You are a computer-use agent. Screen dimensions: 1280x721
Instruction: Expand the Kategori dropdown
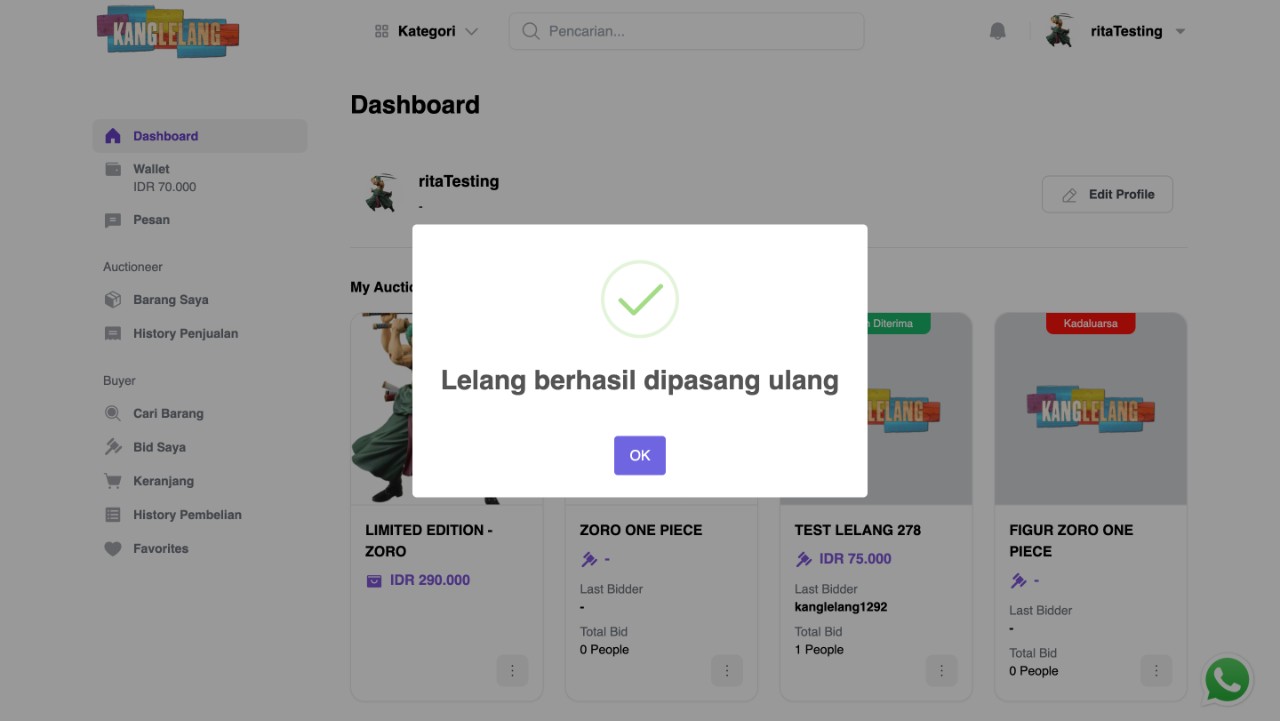(x=425, y=31)
